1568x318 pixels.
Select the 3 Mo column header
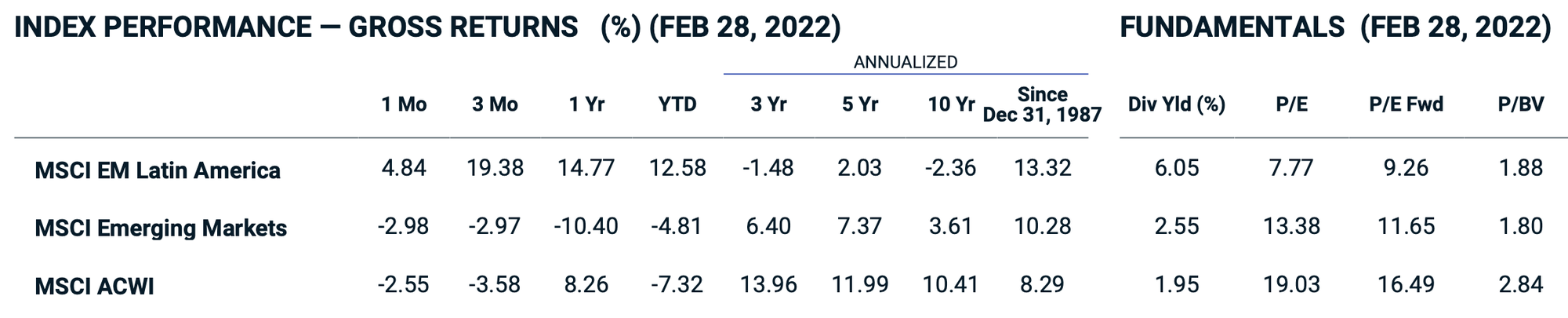click(495, 104)
